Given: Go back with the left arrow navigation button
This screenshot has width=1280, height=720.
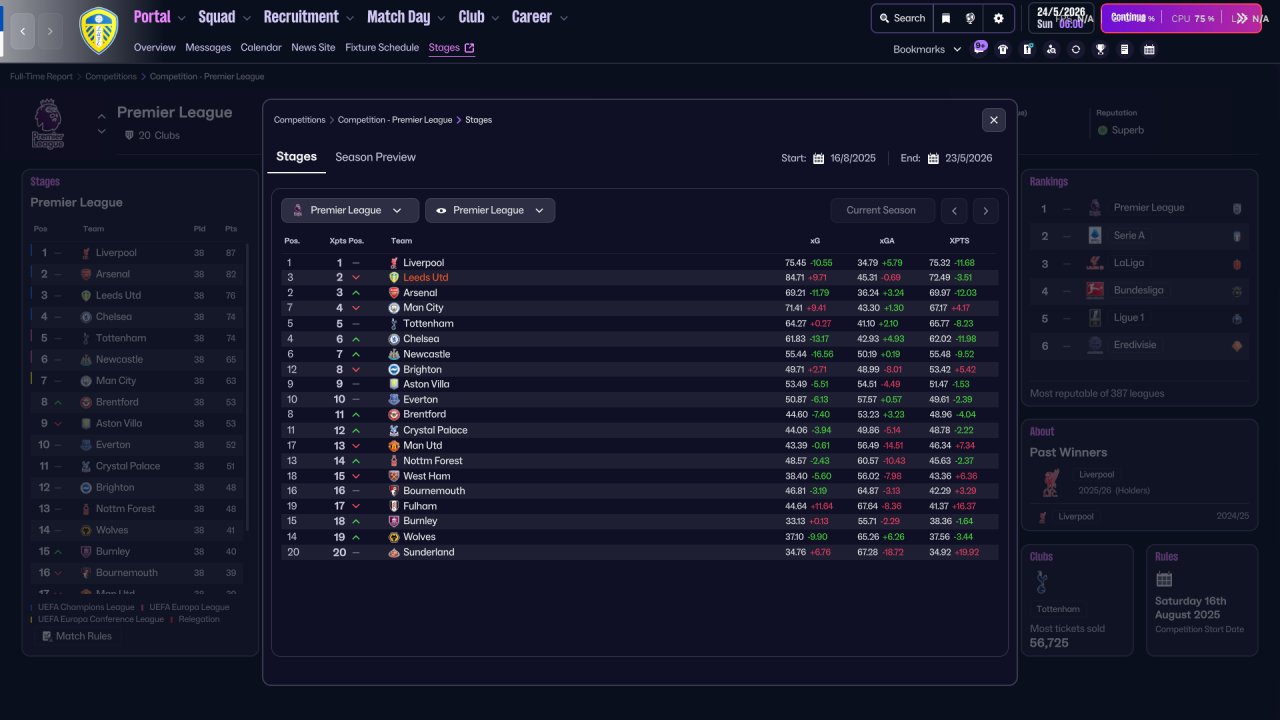Looking at the screenshot, I should coord(23,31).
